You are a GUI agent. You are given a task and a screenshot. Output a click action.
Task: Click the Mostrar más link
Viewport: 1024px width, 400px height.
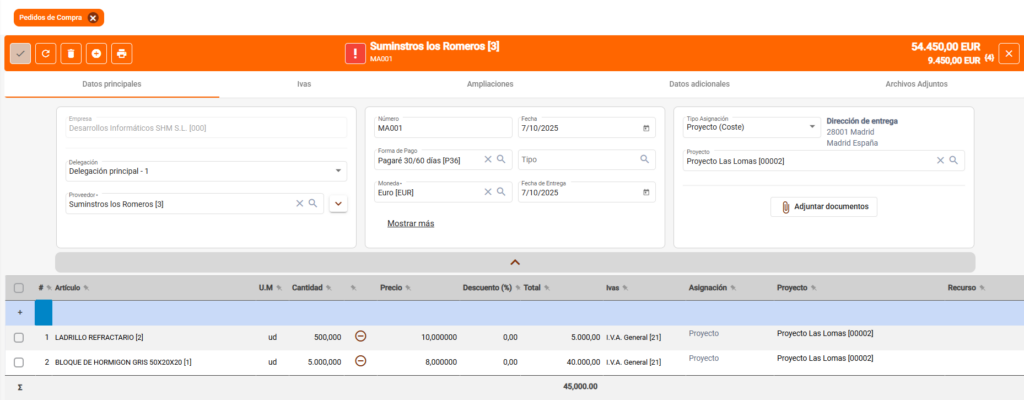pyautogui.click(x=410, y=223)
